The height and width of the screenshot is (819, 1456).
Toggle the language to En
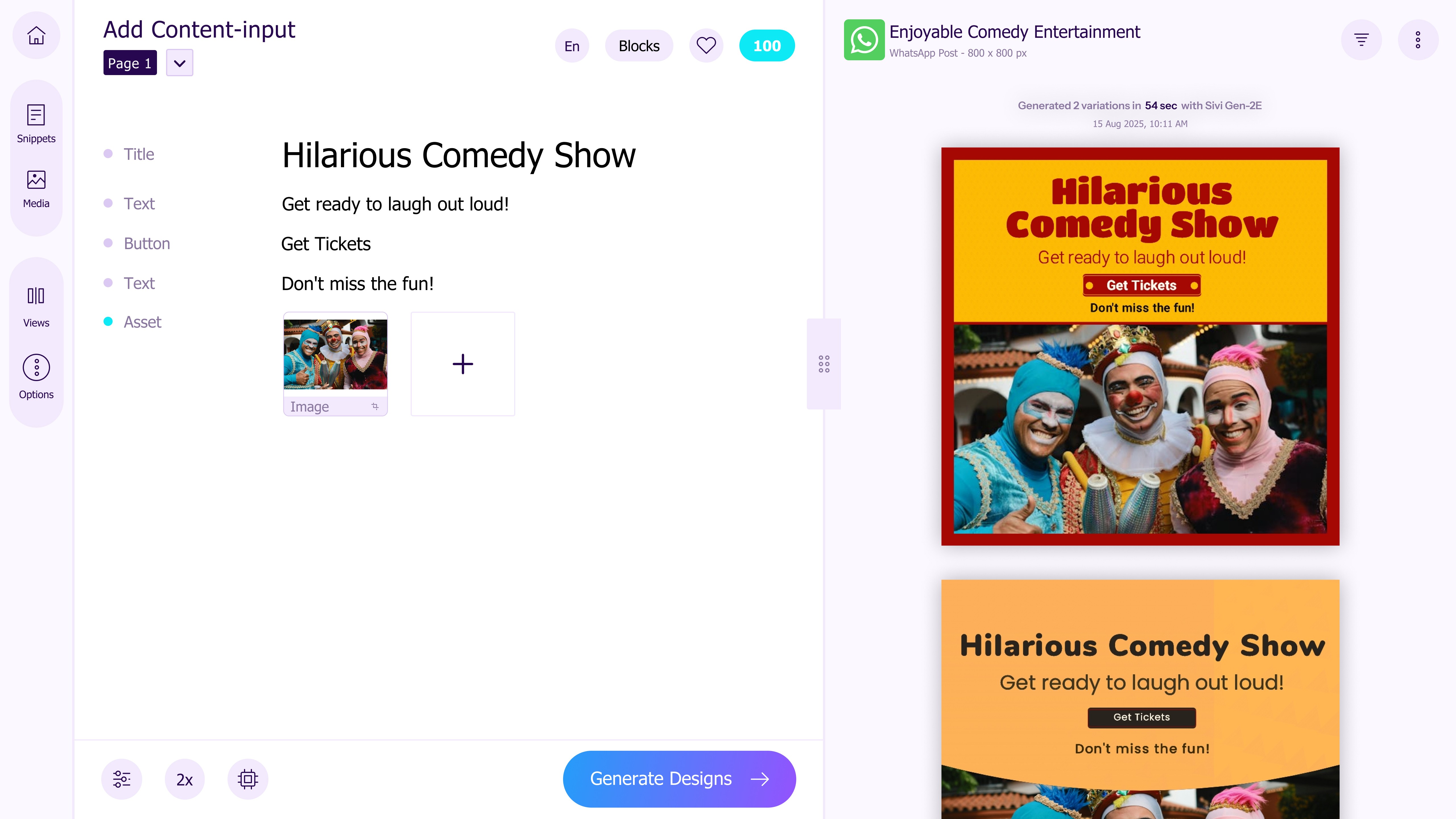tap(571, 45)
